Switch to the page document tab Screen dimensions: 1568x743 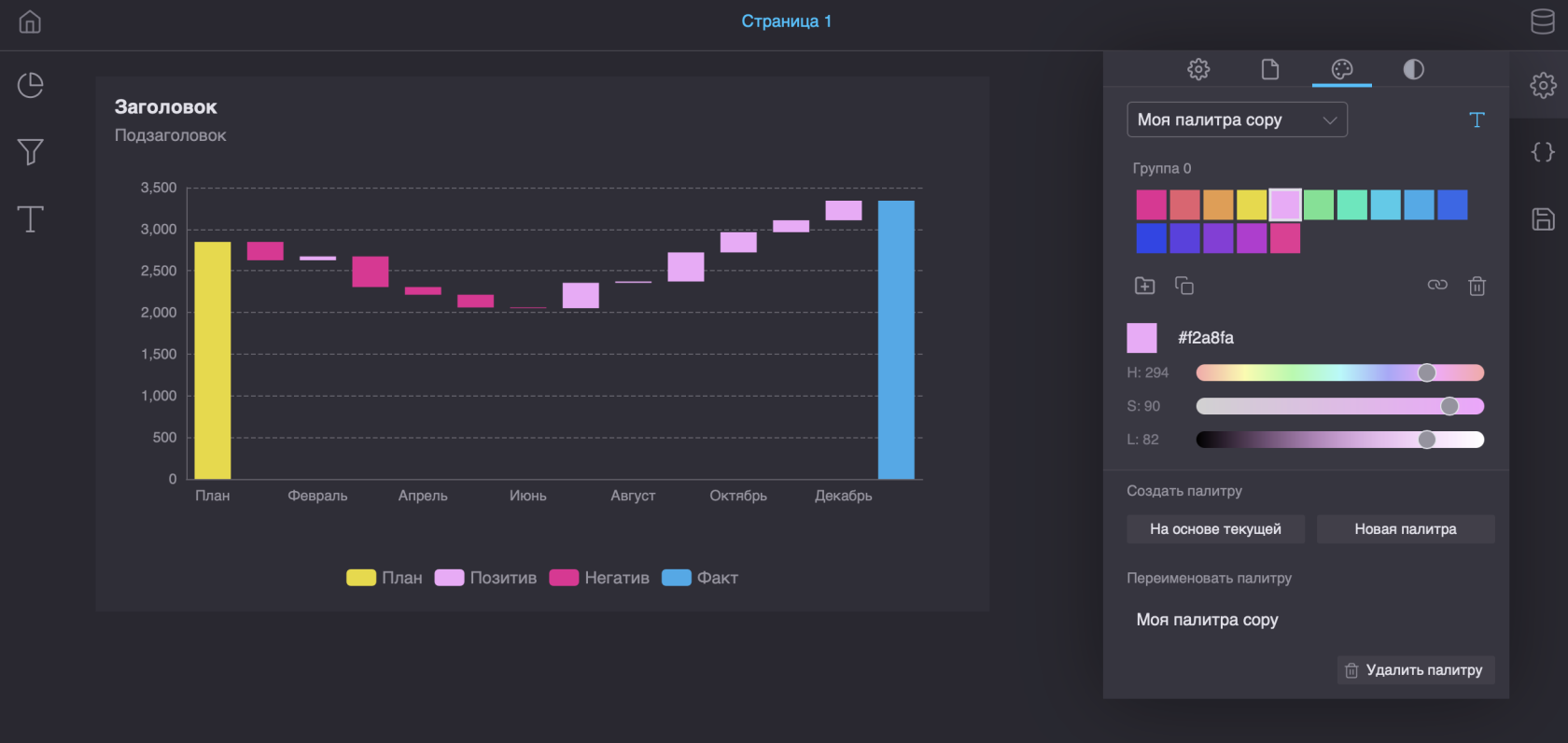click(1270, 69)
